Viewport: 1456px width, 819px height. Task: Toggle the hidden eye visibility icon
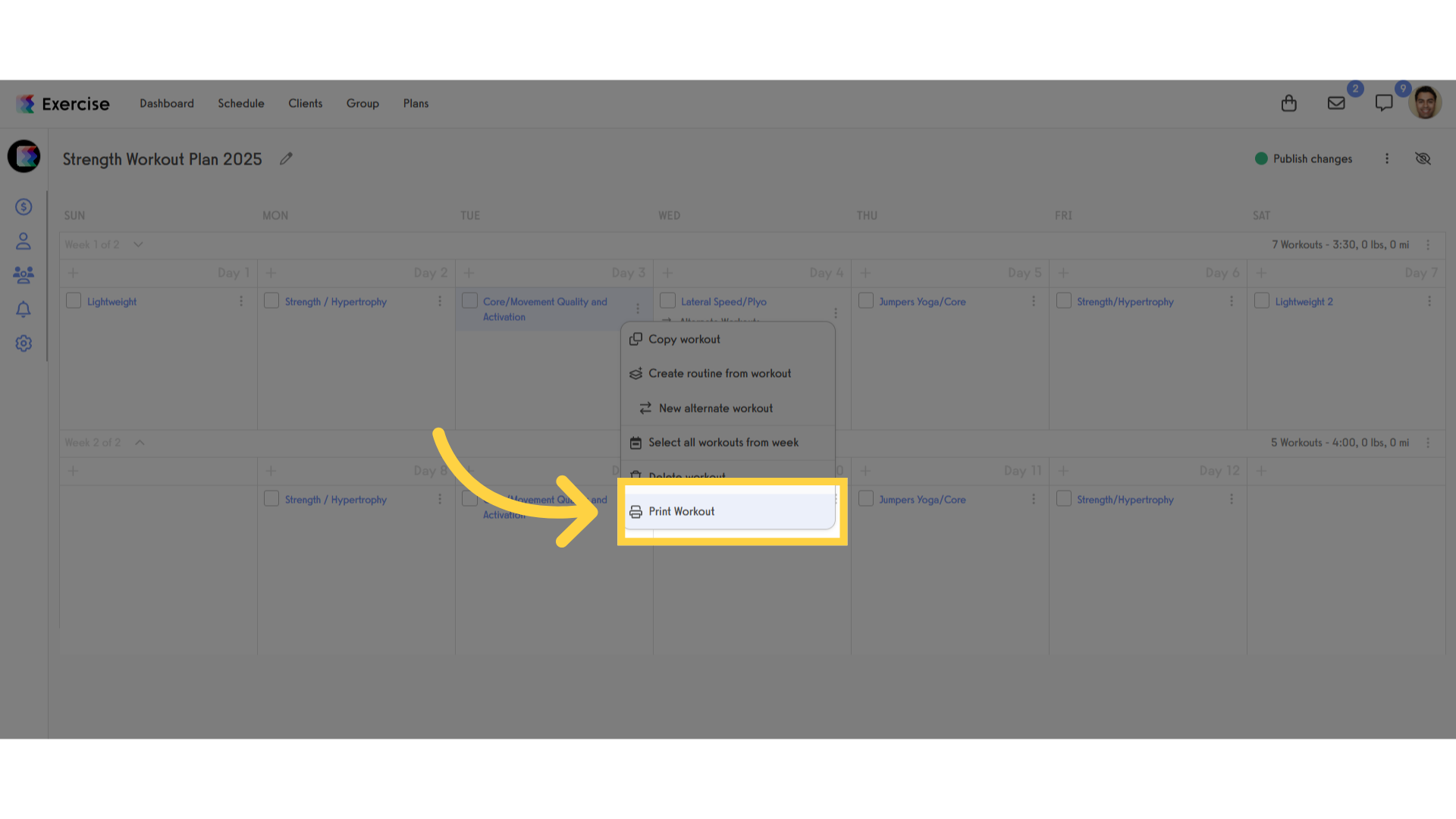(1423, 158)
